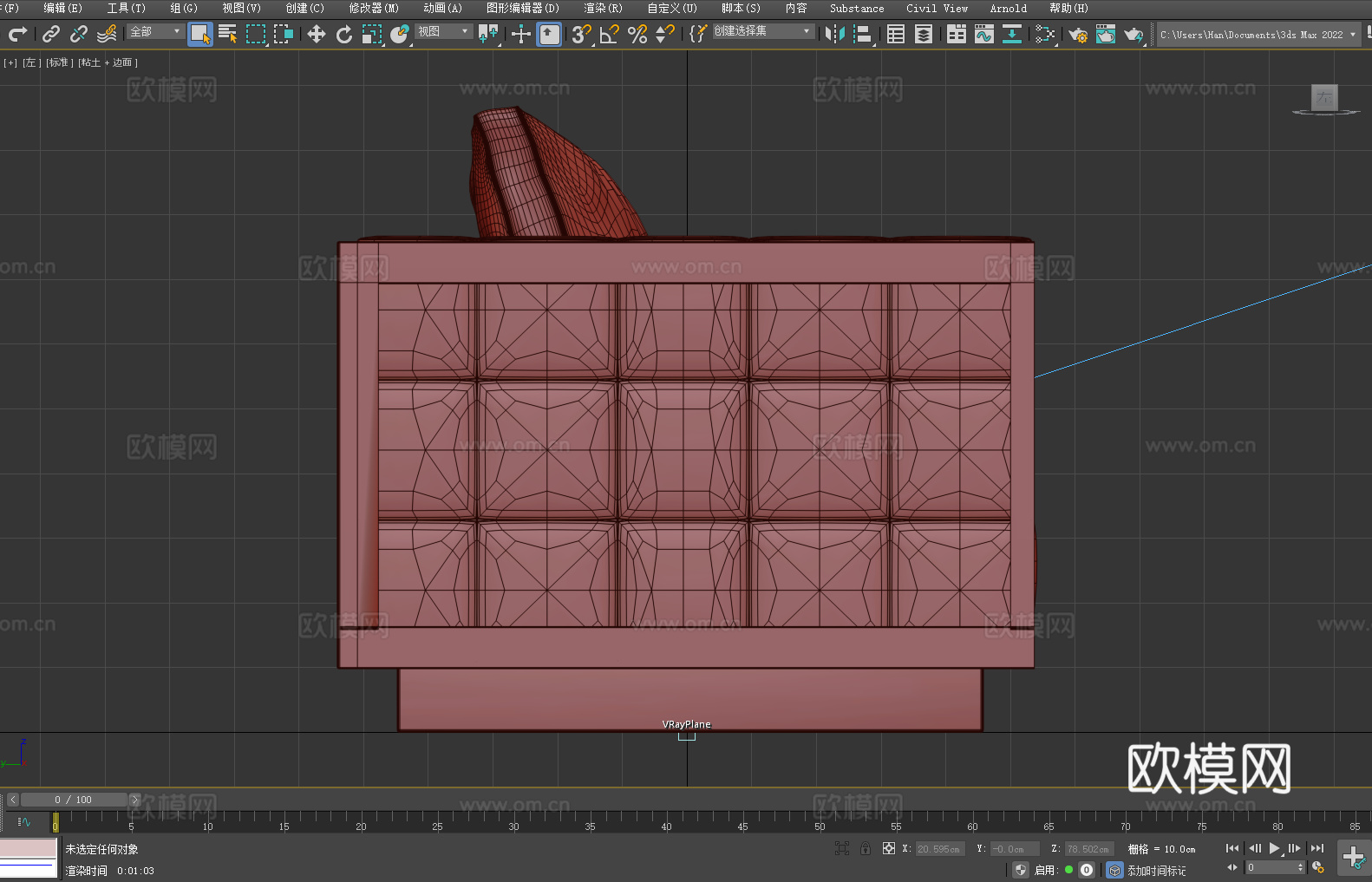This screenshot has height=882, width=1372.
Task: Select the Move tool
Action: click(x=317, y=34)
